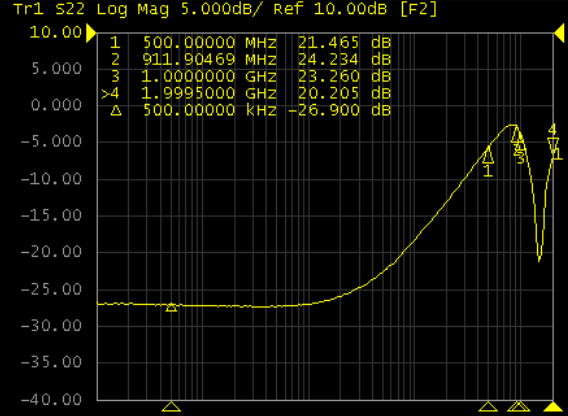Click the reference level triangle beside 10.00
This screenshot has width=568, height=416.
(x=91, y=33)
